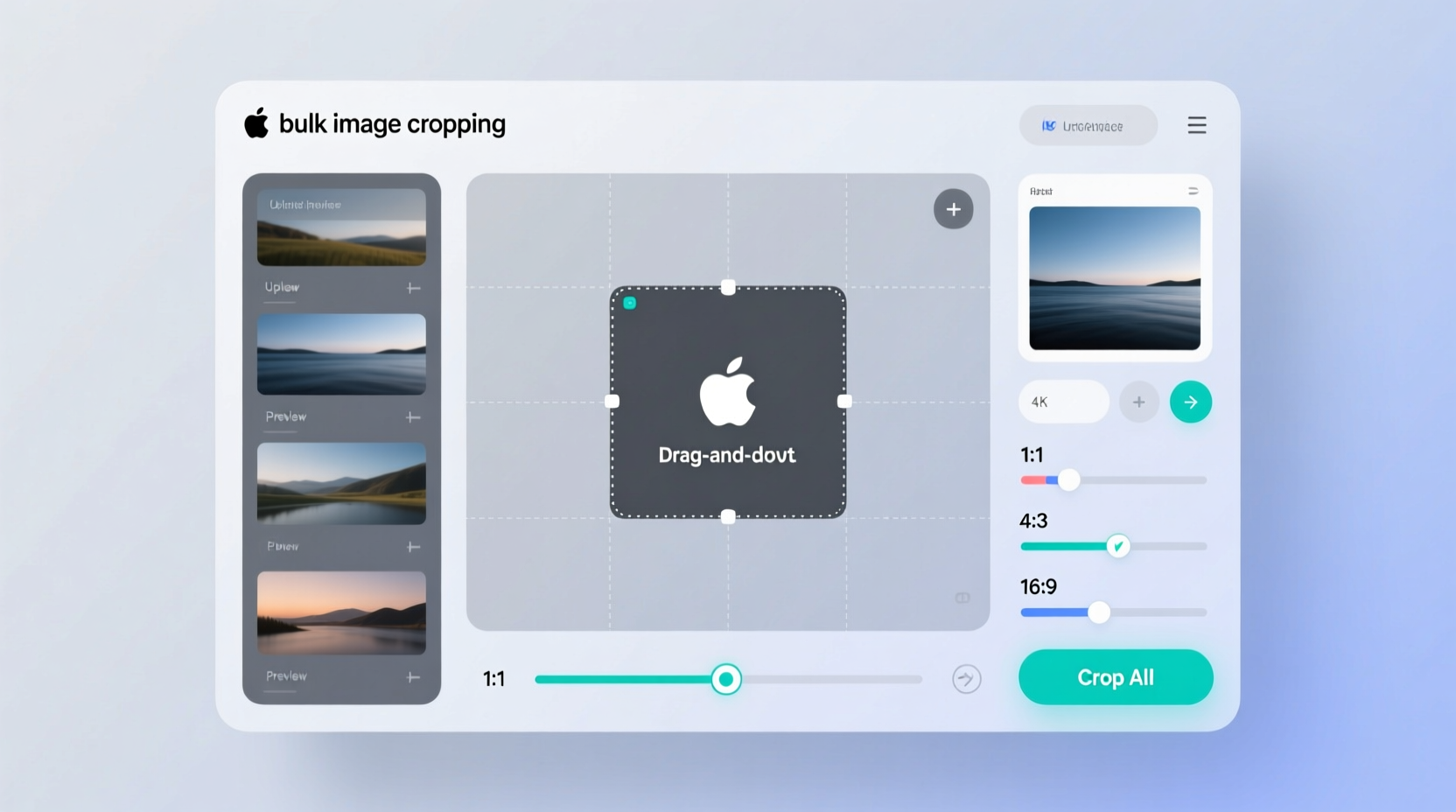Click the gray plus button next to 4K
This screenshot has width=1456, height=812.
(1139, 402)
